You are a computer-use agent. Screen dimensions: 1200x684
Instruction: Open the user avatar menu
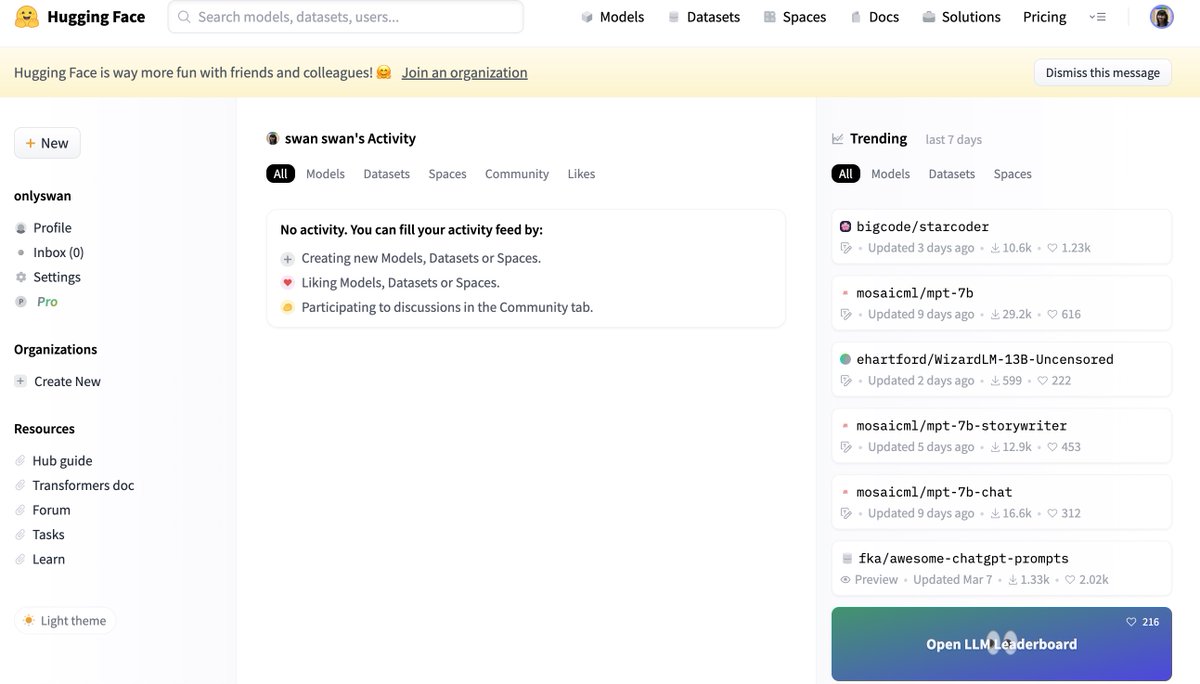1161,17
